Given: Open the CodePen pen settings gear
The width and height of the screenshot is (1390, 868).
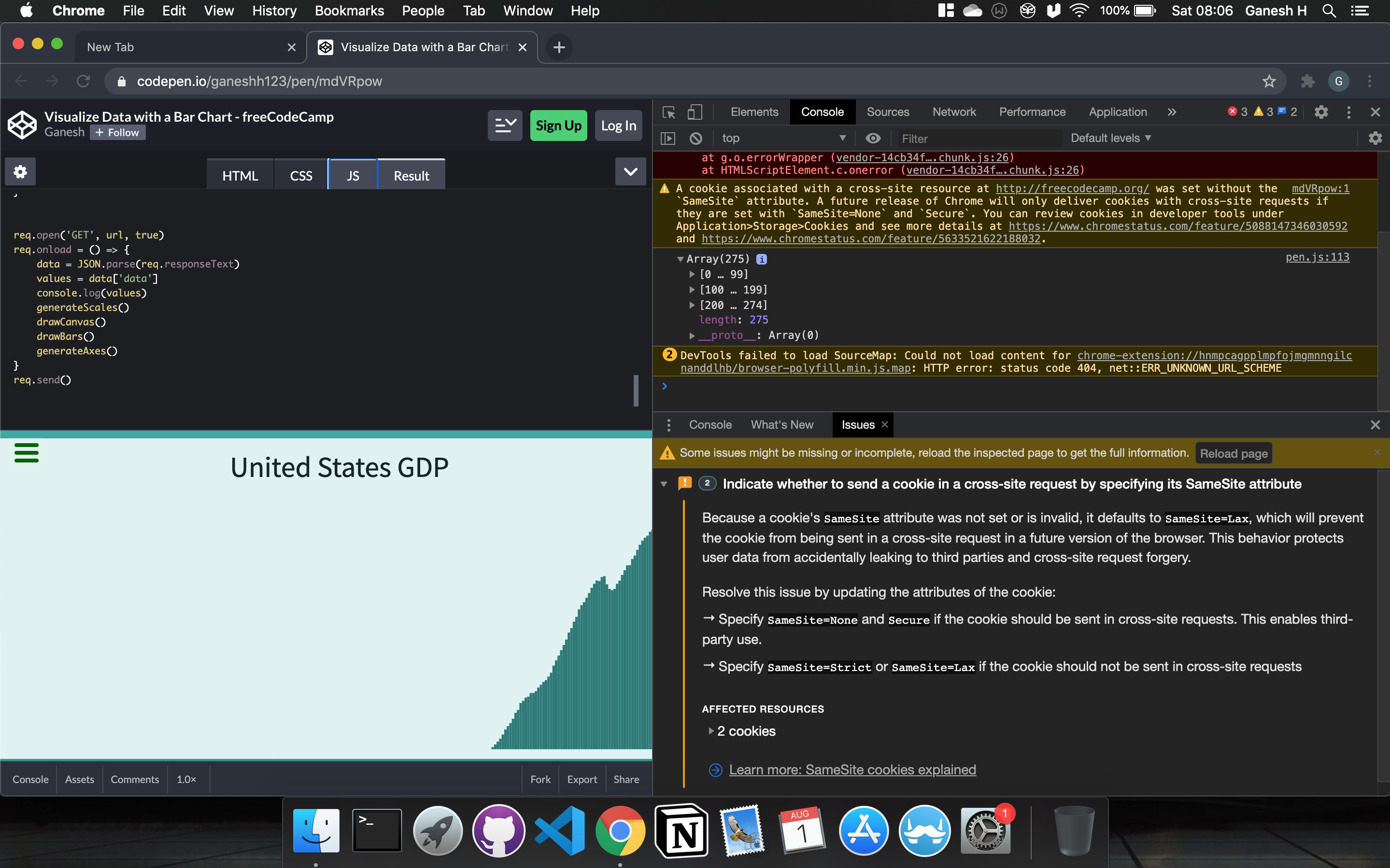Looking at the screenshot, I should click(x=20, y=172).
